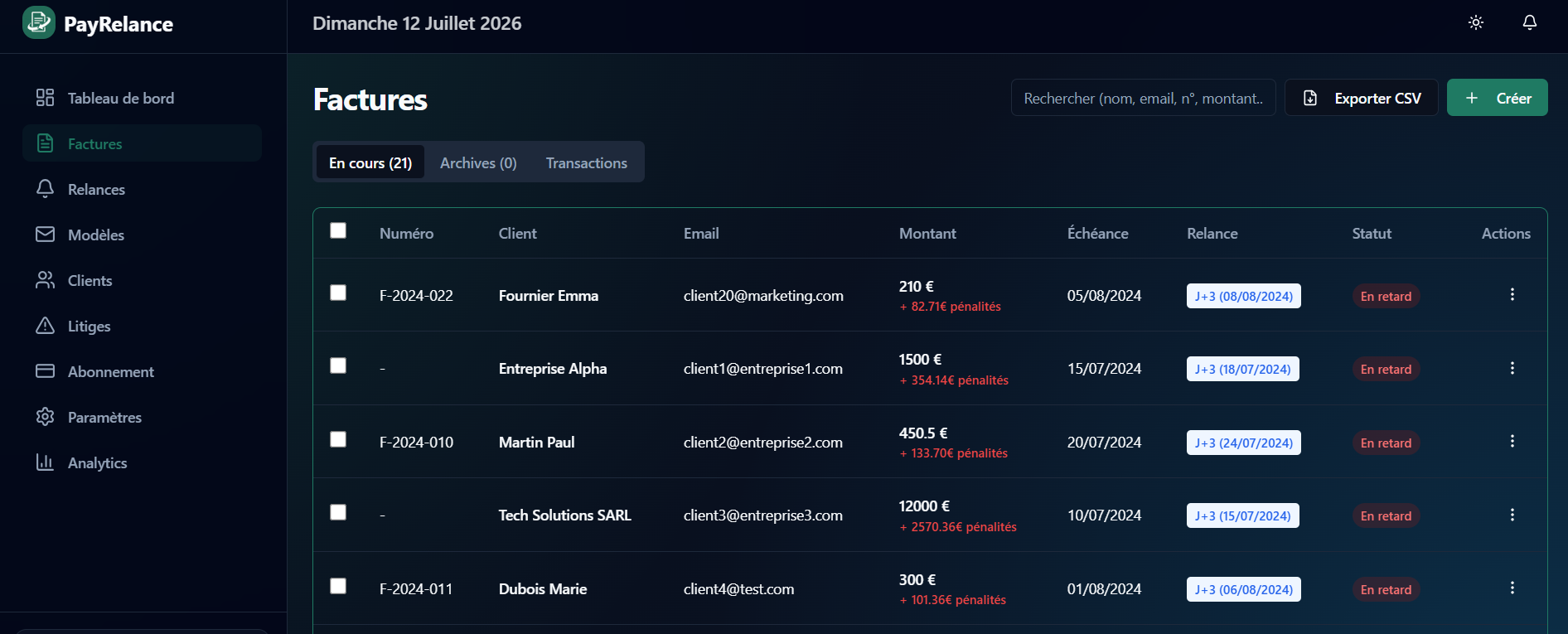Click the CSV export file icon
The width and height of the screenshot is (1568, 634).
[x=1310, y=98]
